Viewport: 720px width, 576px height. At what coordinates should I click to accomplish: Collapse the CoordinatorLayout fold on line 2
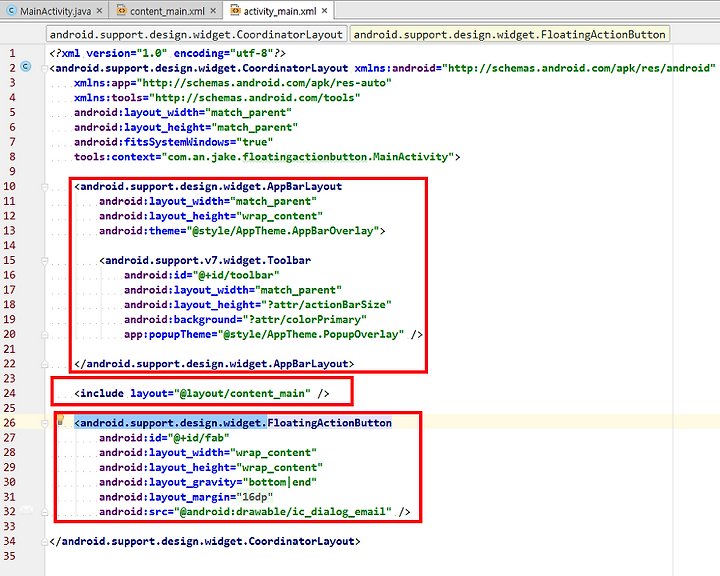45,68
